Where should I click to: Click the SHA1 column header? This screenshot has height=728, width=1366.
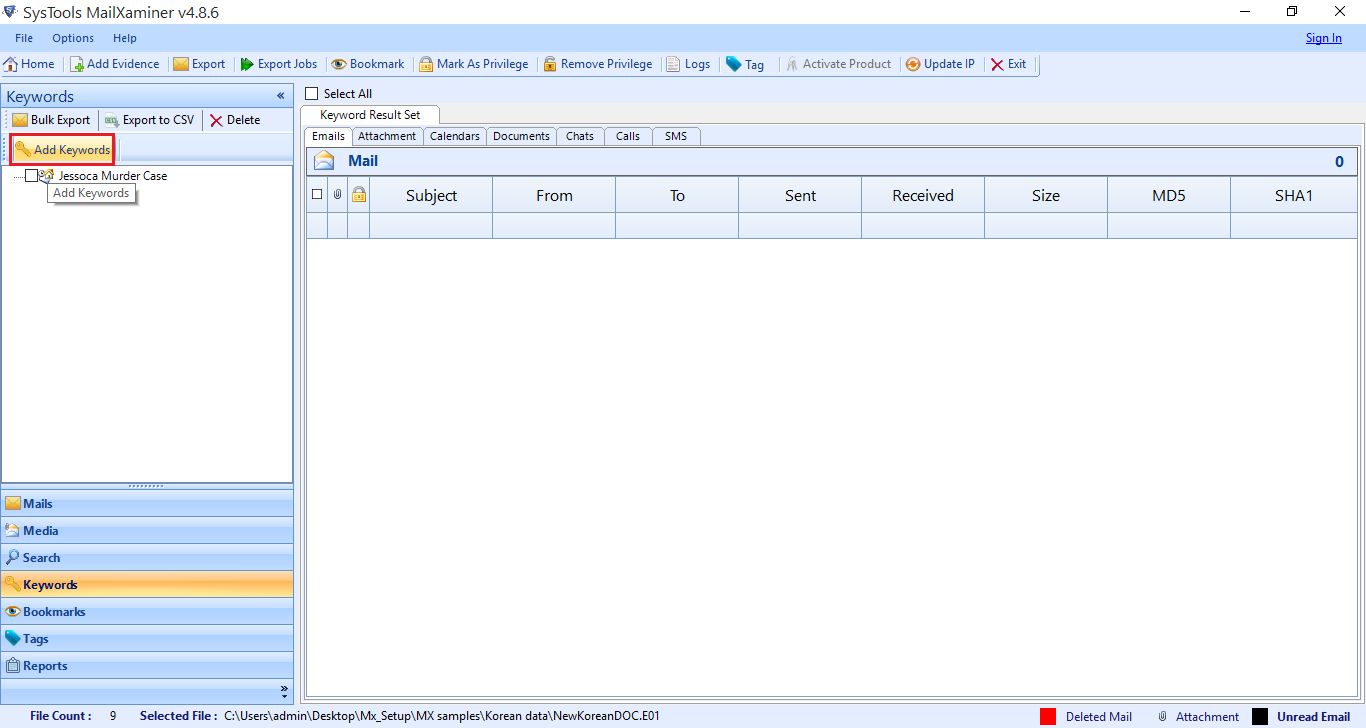pos(1294,195)
